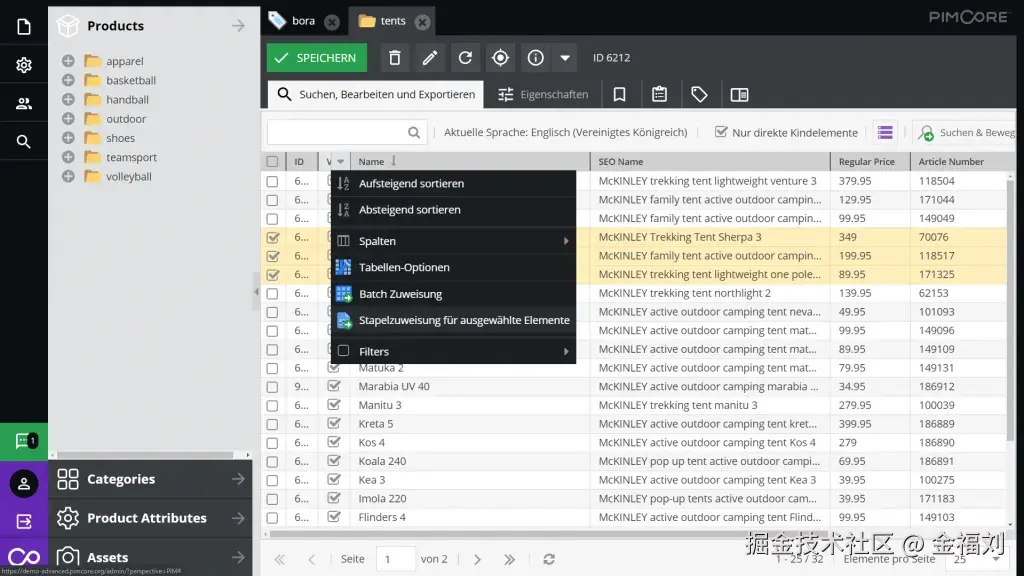
Task: Go to the first page arrow
Action: pyautogui.click(x=280, y=560)
